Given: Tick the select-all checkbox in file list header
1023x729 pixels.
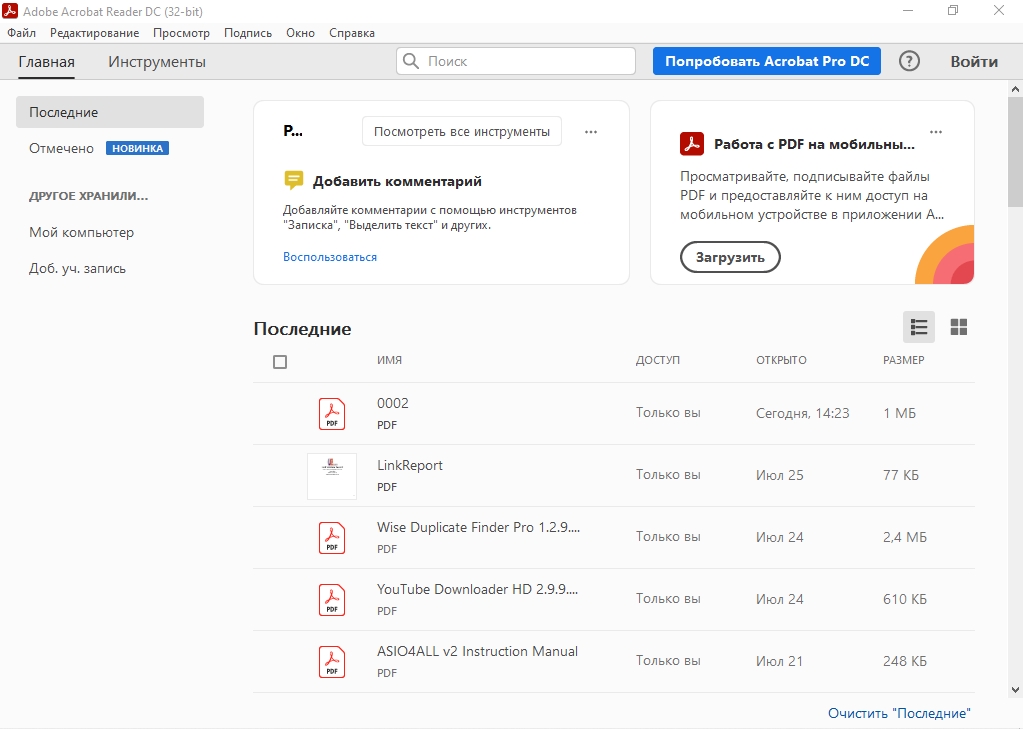Looking at the screenshot, I should click(280, 362).
